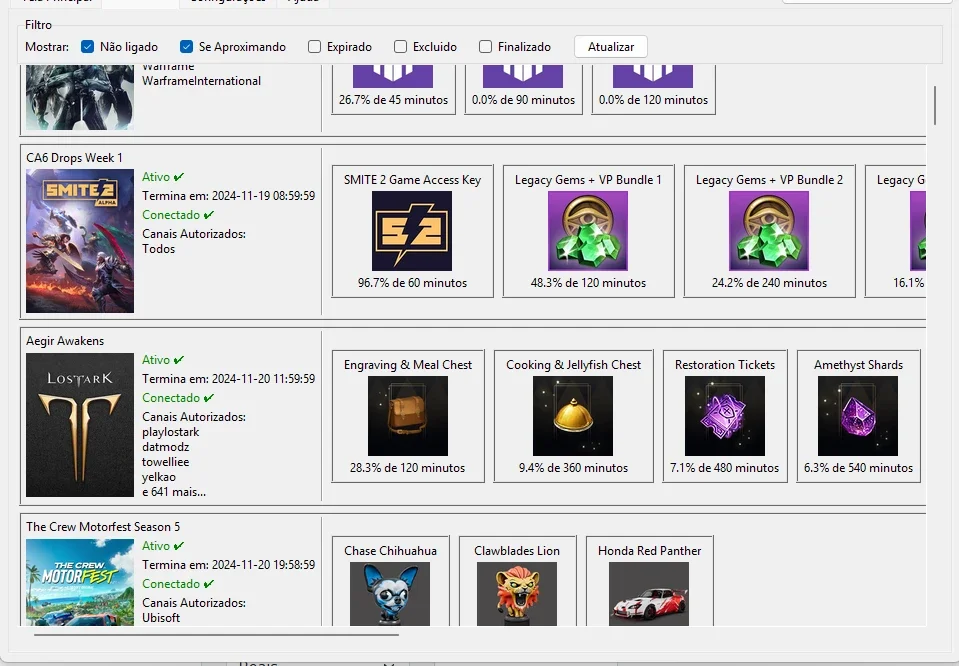Check the Excluido filter option
The image size is (959, 666).
400,46
